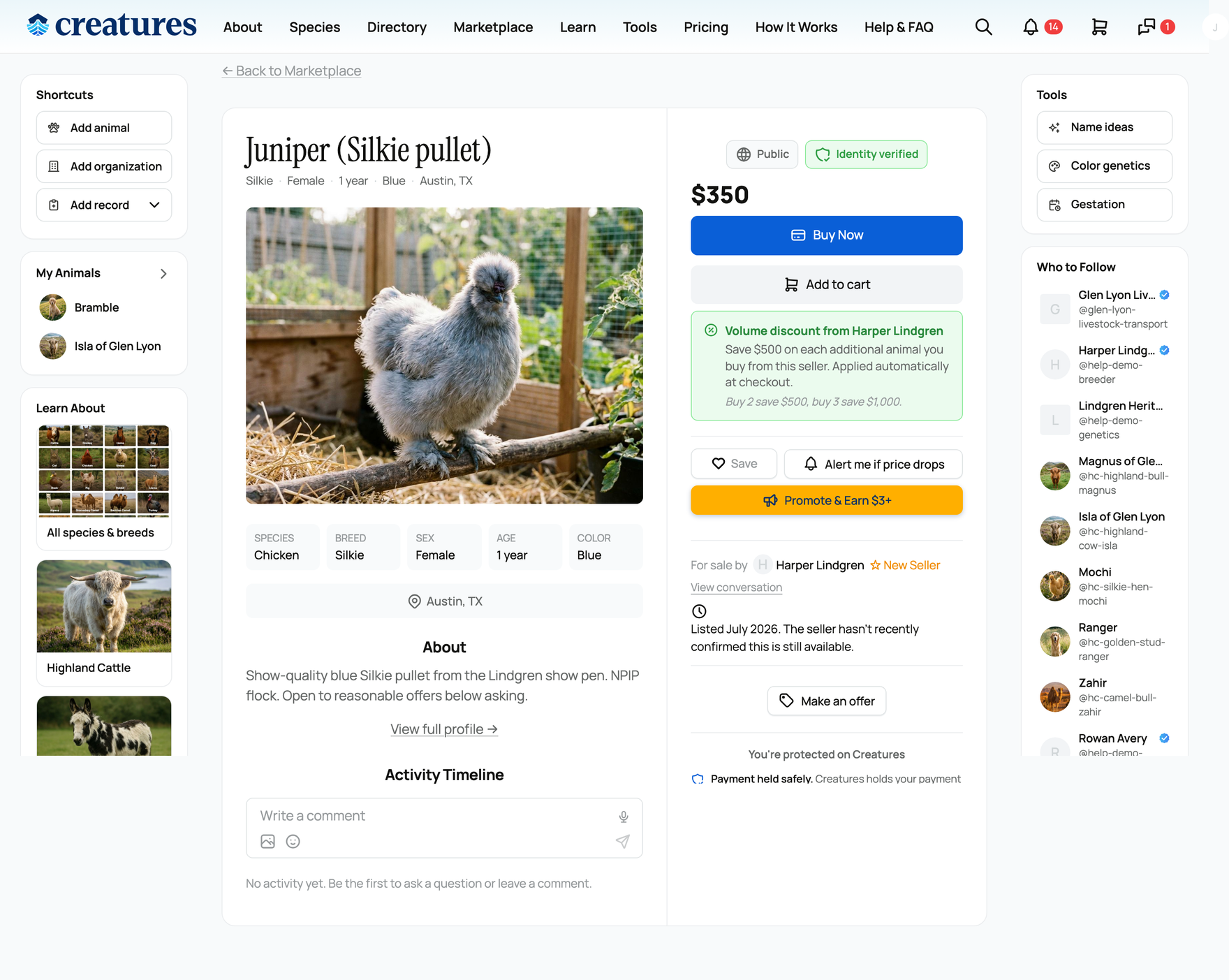Click Add organization shortcut
The width and height of the screenshot is (1229, 980).
[104, 166]
